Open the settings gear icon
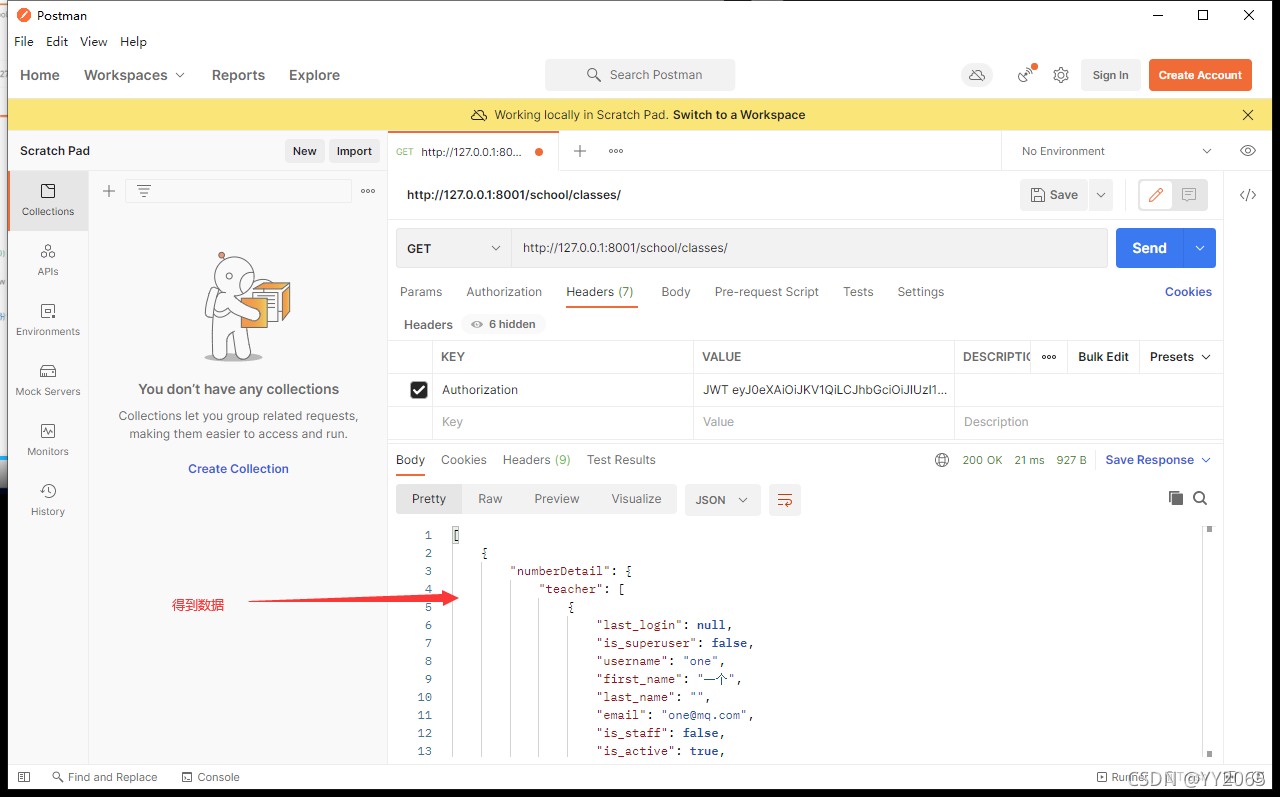Image resolution: width=1280 pixels, height=797 pixels. 1061,75
